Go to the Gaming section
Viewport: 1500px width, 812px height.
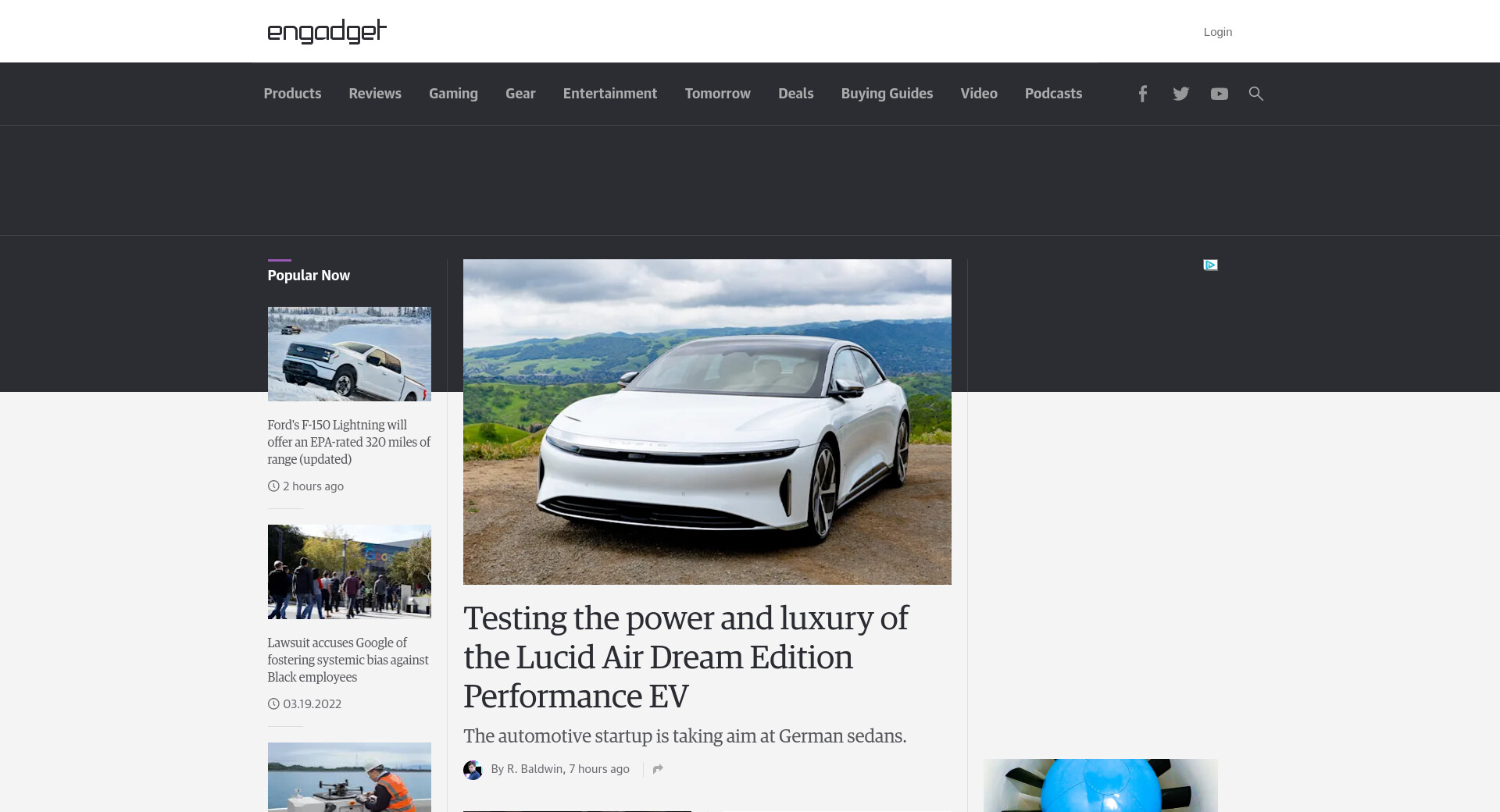click(x=453, y=94)
